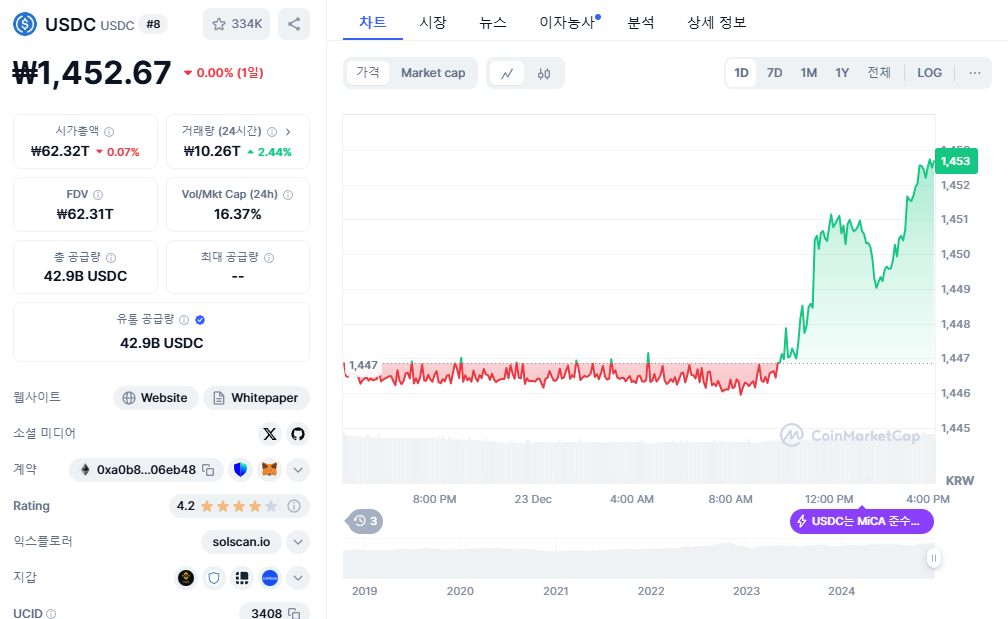Open the GitHub social link

pos(298,434)
